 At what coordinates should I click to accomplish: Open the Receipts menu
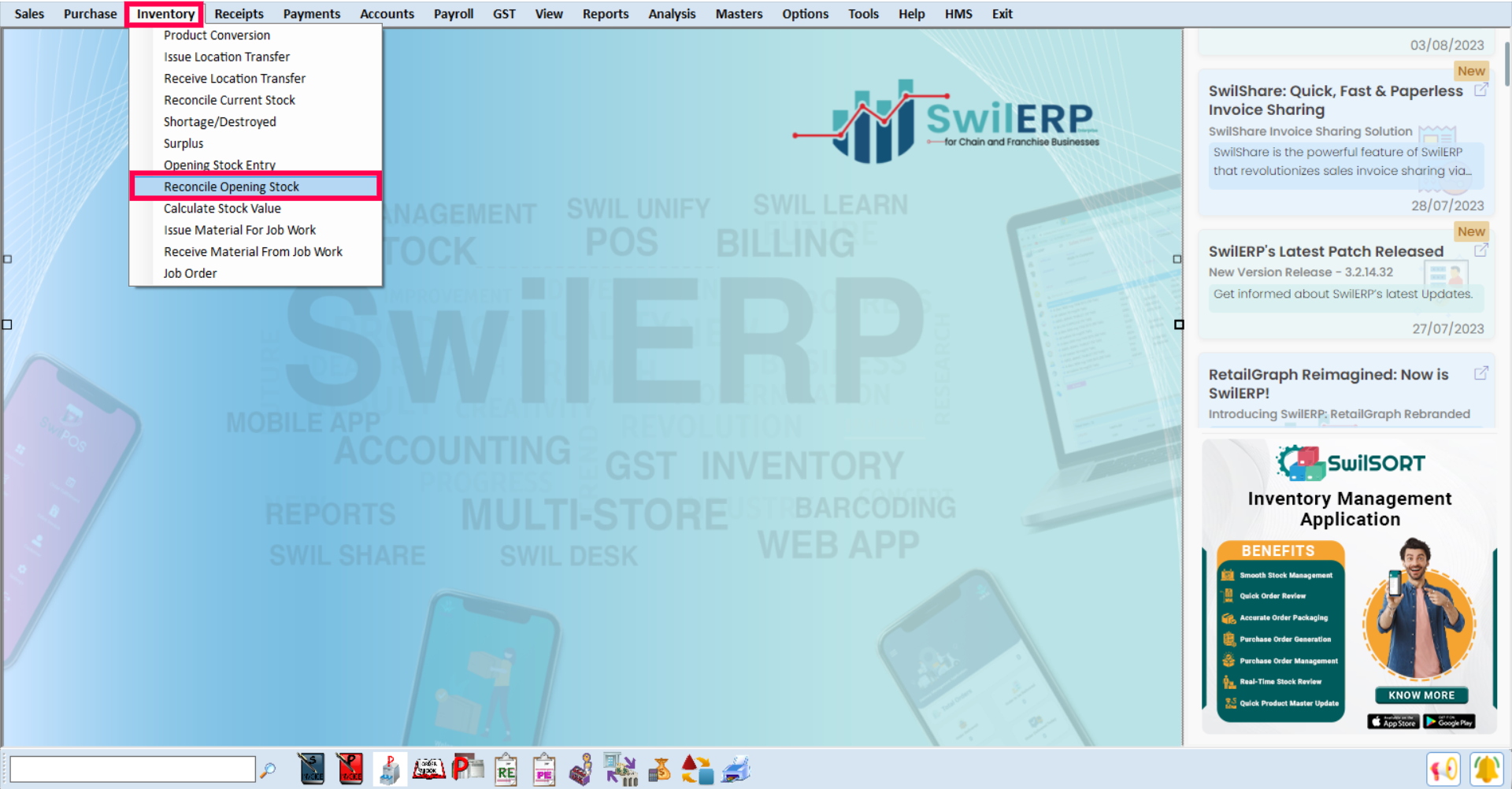(x=239, y=13)
